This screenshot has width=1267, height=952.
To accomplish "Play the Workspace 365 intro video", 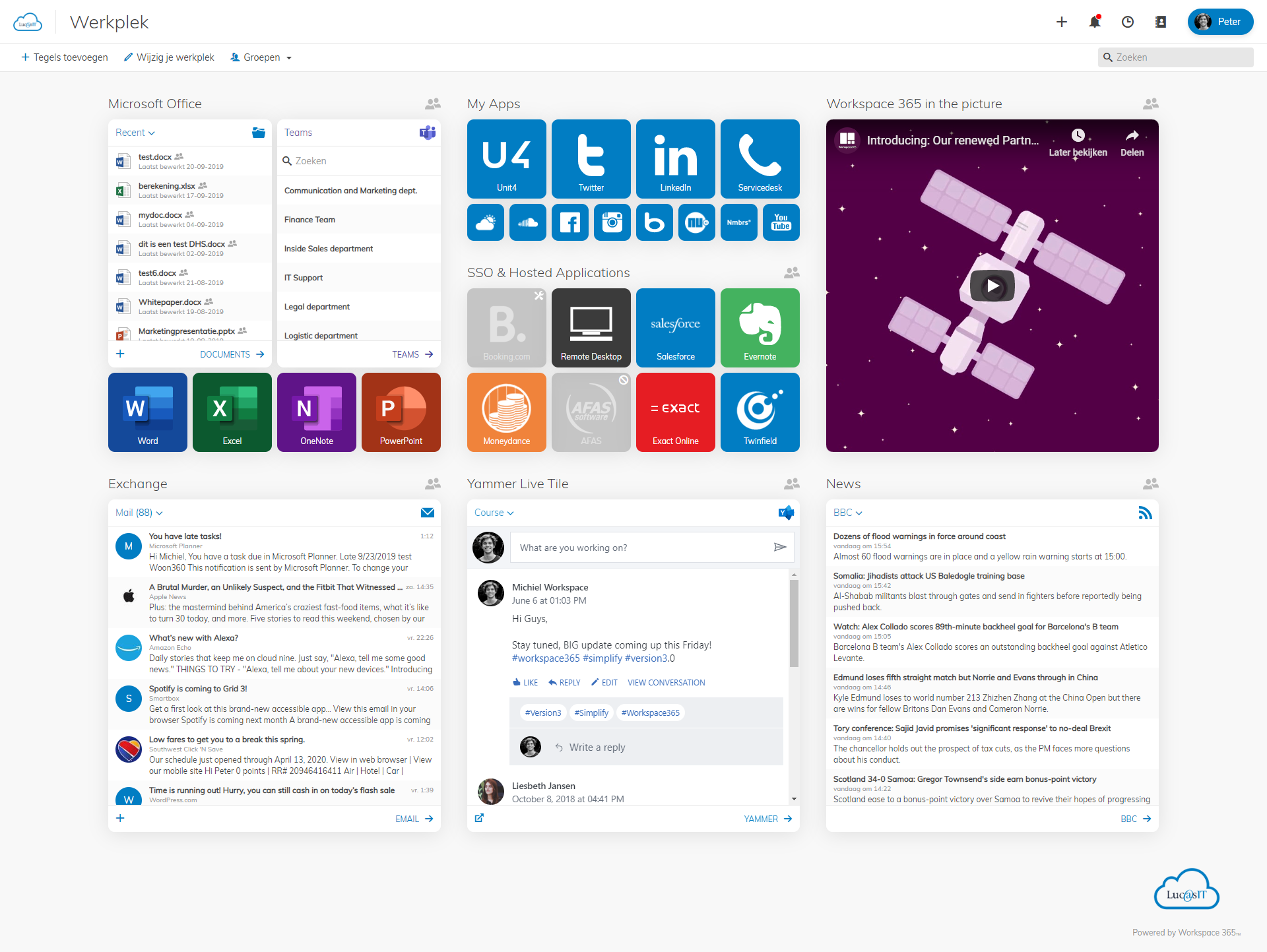I will click(992, 286).
